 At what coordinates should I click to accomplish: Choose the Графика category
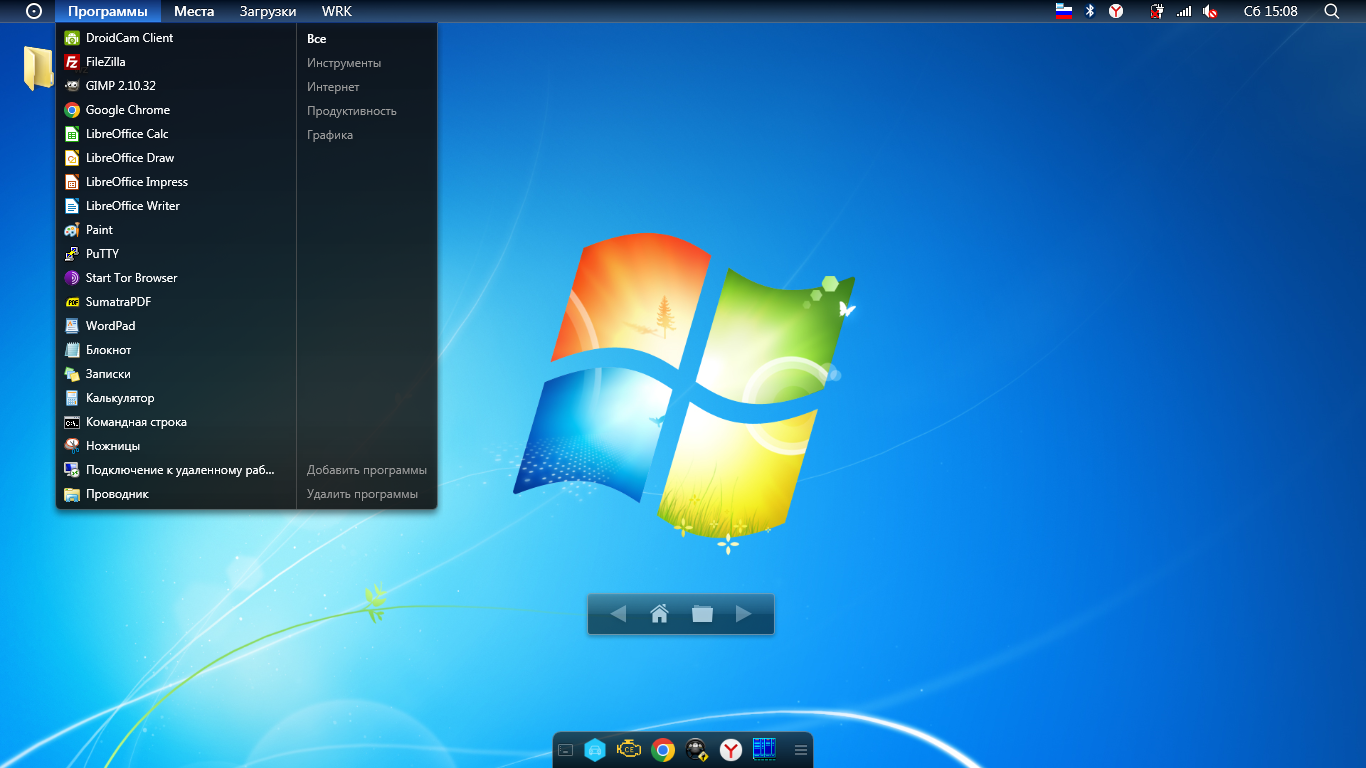pyautogui.click(x=330, y=135)
